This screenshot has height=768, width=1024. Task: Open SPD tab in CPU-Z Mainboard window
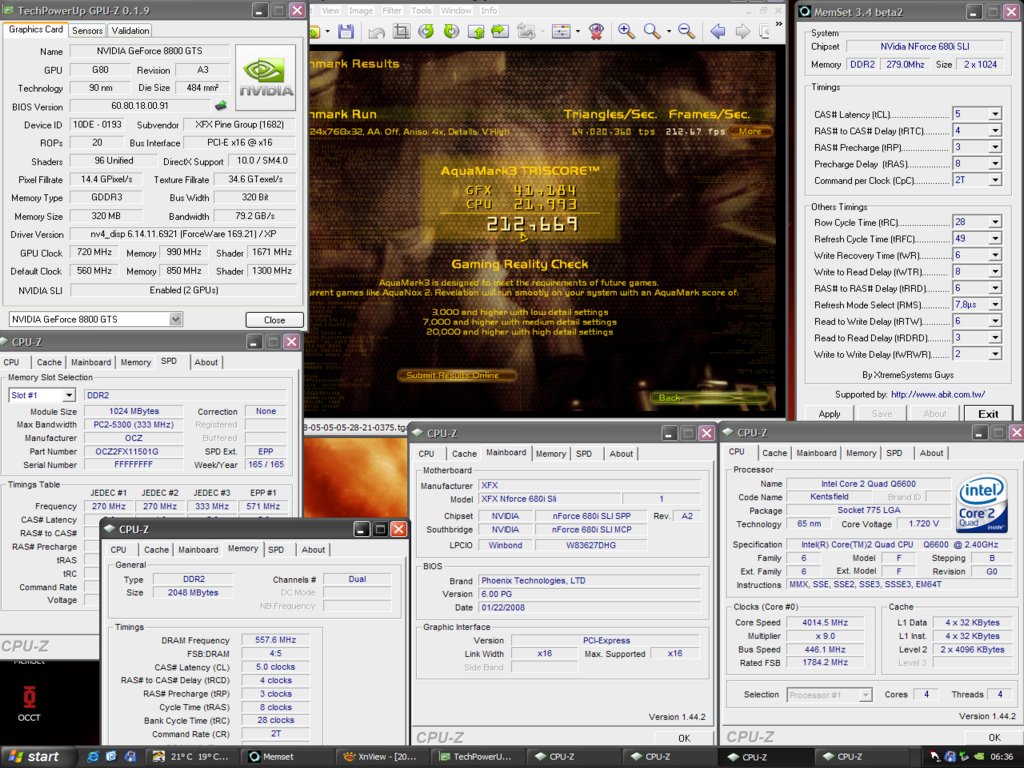584,454
